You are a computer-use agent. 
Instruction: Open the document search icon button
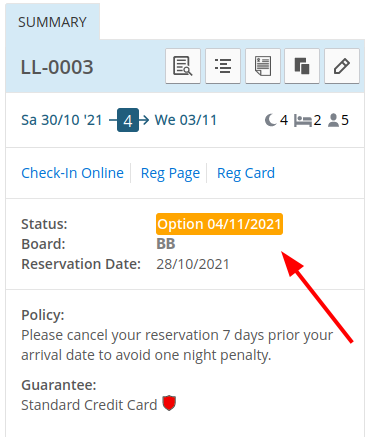(183, 66)
